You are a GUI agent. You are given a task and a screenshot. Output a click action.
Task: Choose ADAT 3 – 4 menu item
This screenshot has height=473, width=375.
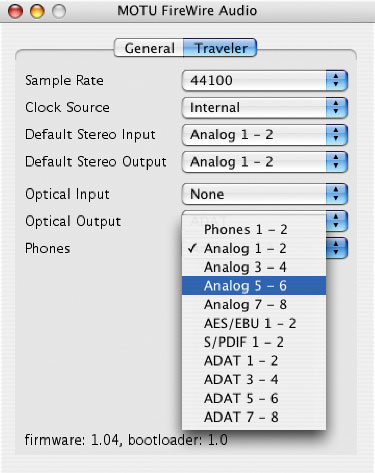coord(254,379)
